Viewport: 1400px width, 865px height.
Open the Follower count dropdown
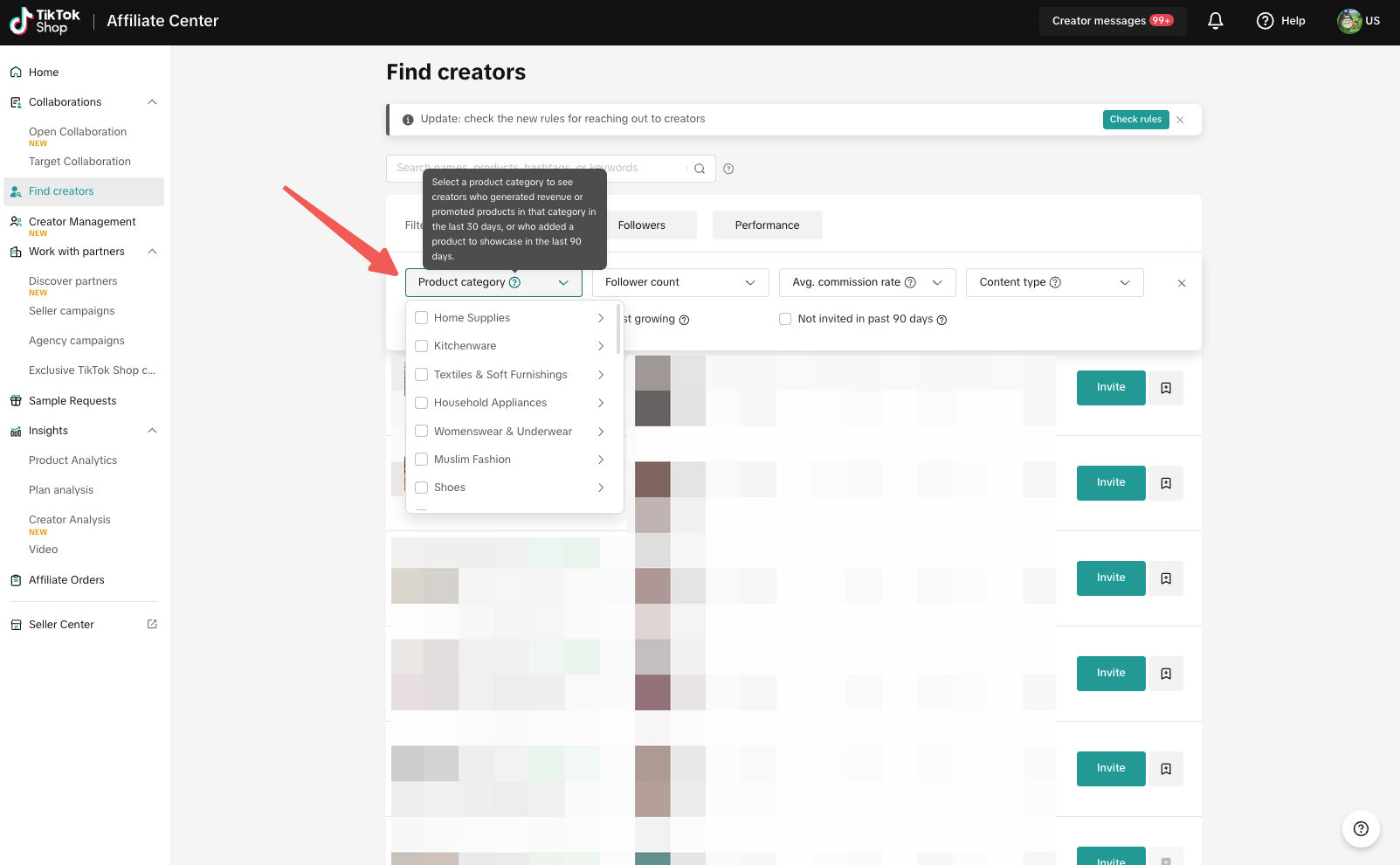click(679, 282)
